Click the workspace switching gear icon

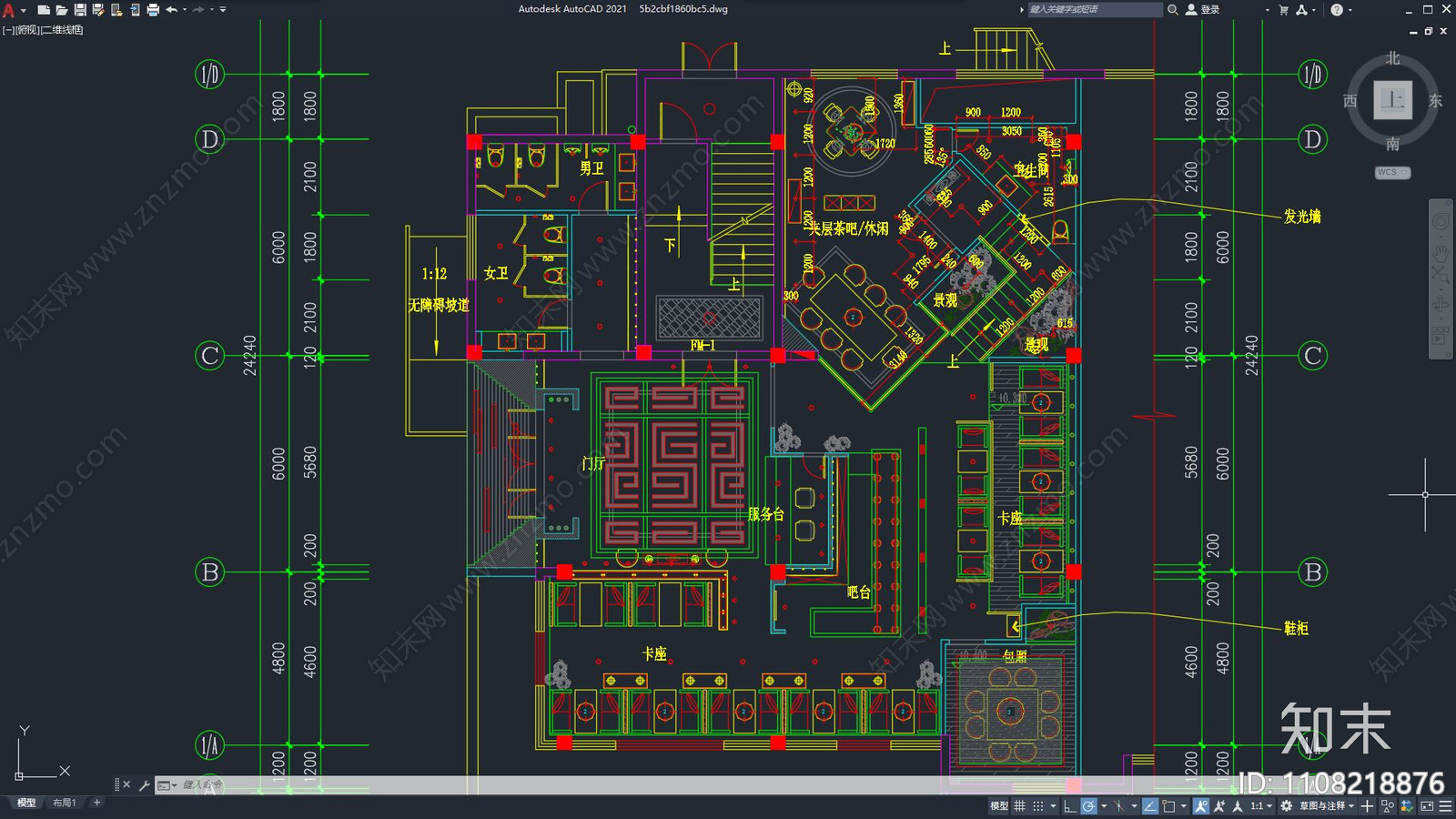tap(1286, 805)
